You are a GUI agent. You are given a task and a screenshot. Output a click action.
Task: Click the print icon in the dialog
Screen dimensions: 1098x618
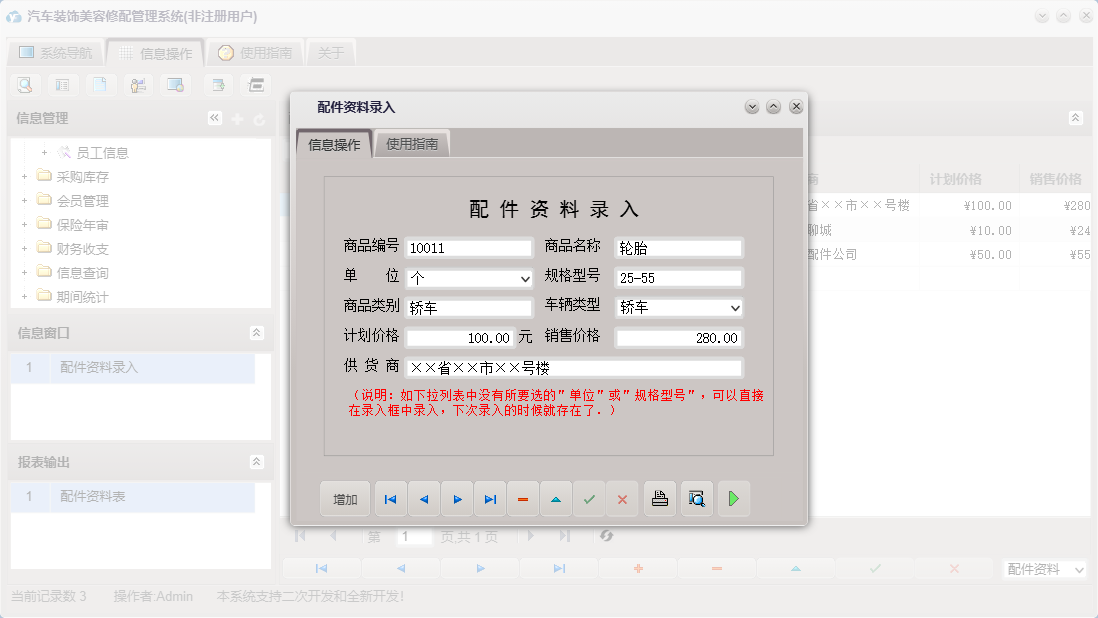[660, 498]
